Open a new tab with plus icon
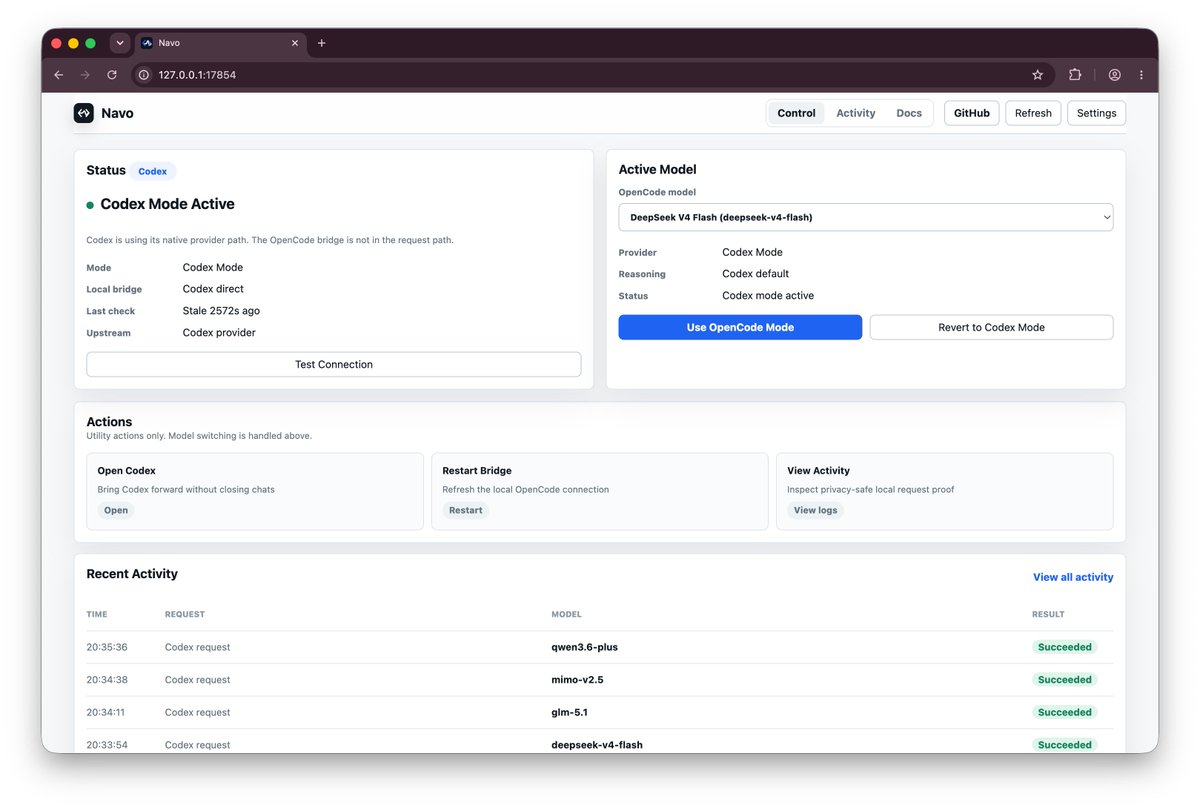 321,43
